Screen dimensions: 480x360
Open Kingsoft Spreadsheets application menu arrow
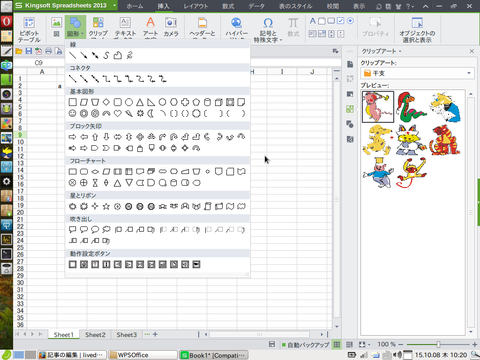[x=114, y=5]
